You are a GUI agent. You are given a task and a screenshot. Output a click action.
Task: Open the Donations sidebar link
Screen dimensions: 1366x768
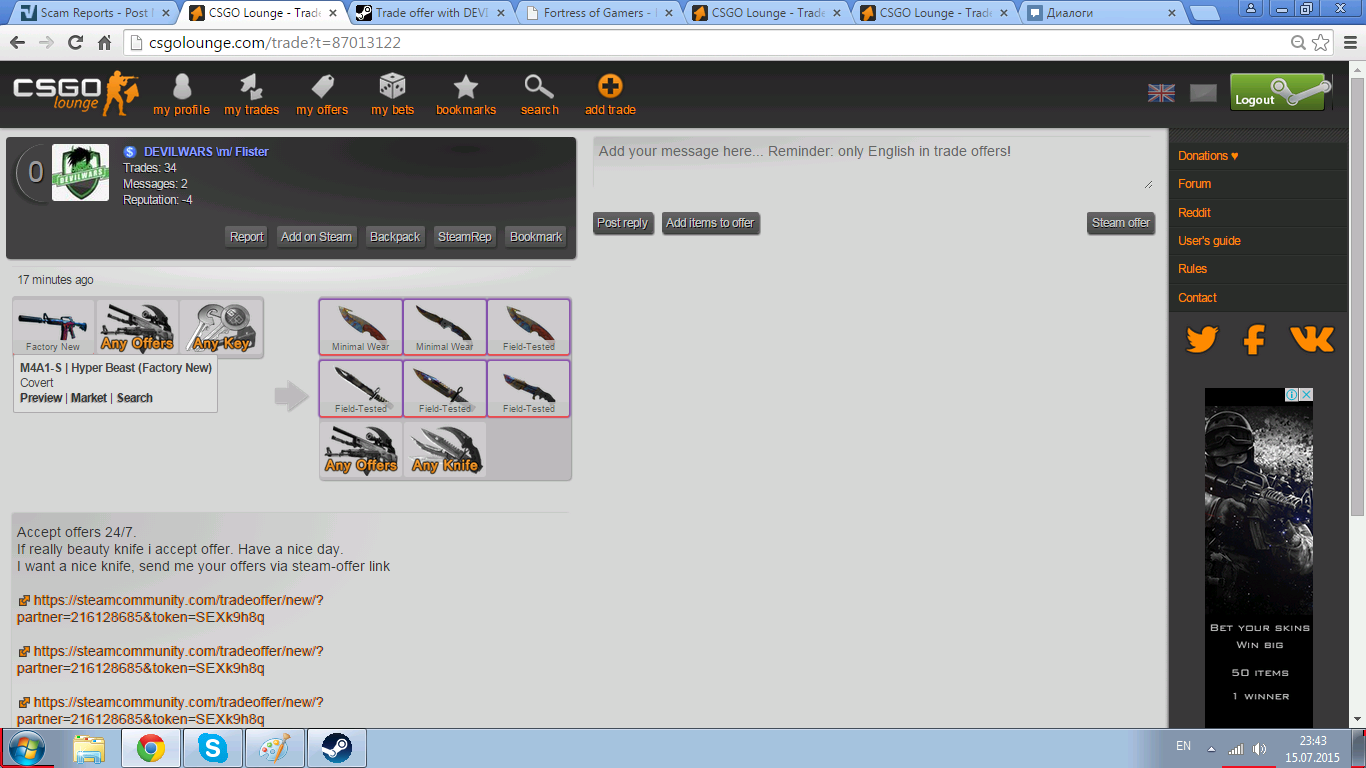[x=1207, y=156]
